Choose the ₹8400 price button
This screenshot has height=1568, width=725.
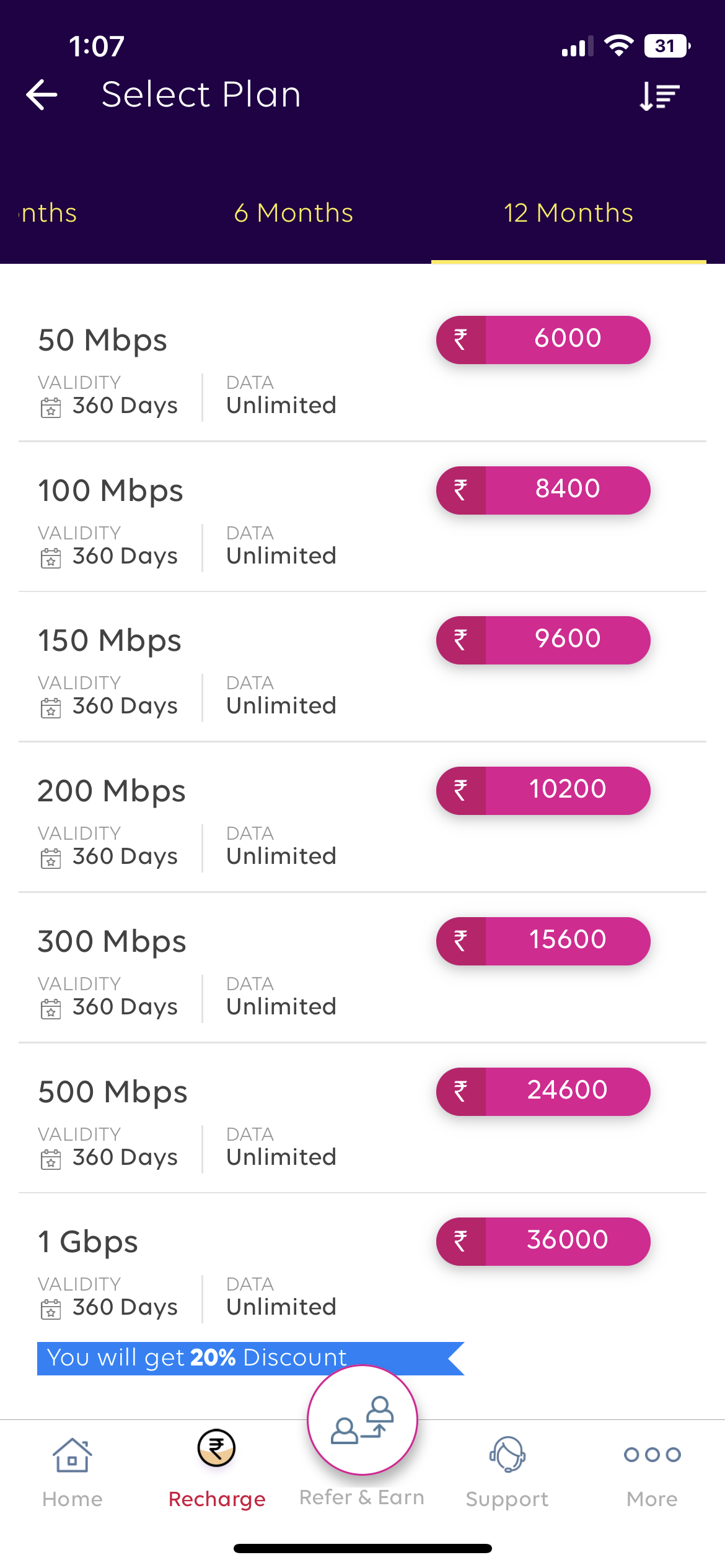pos(543,490)
